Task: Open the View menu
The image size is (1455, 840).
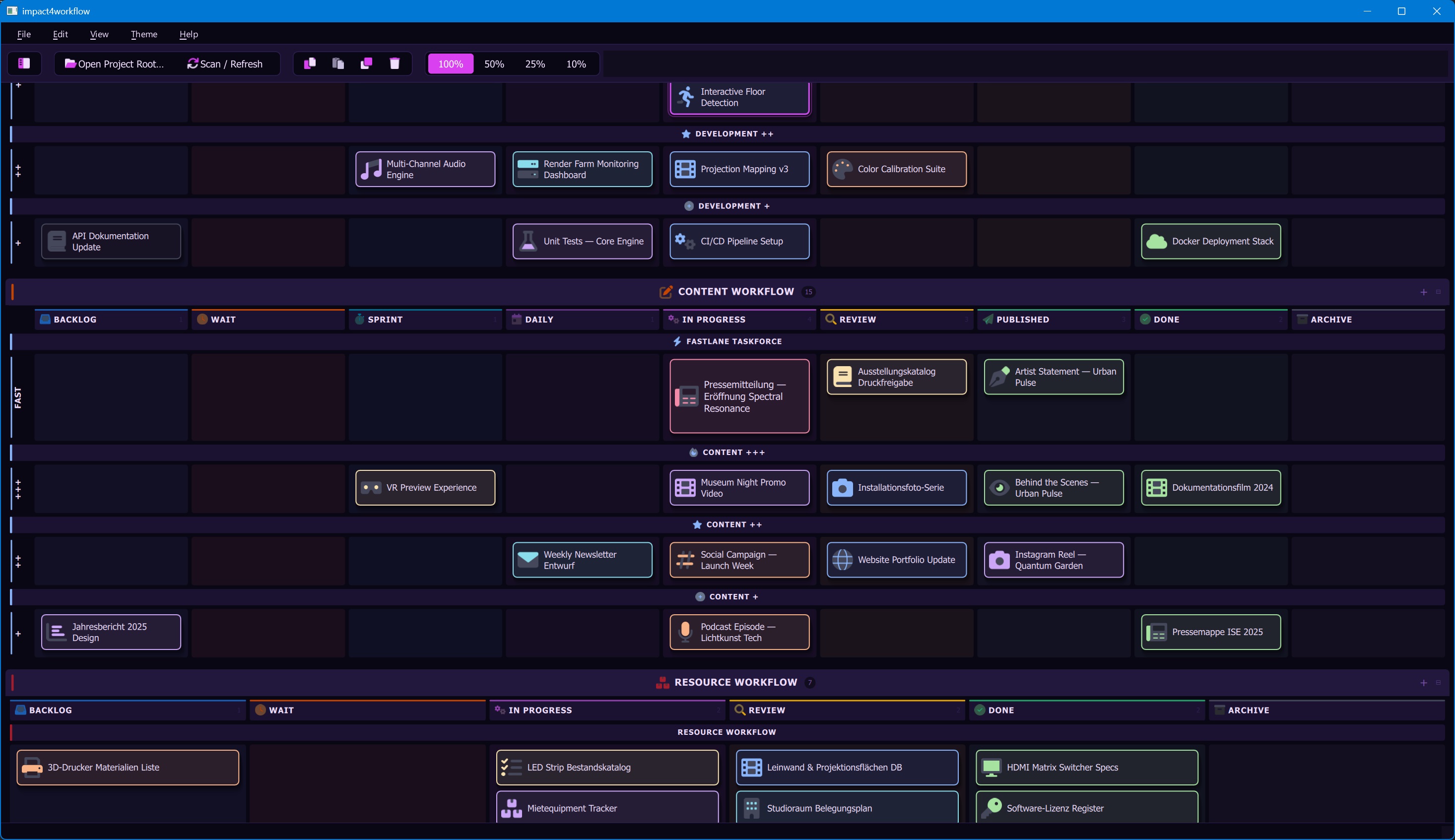Action: [x=99, y=34]
